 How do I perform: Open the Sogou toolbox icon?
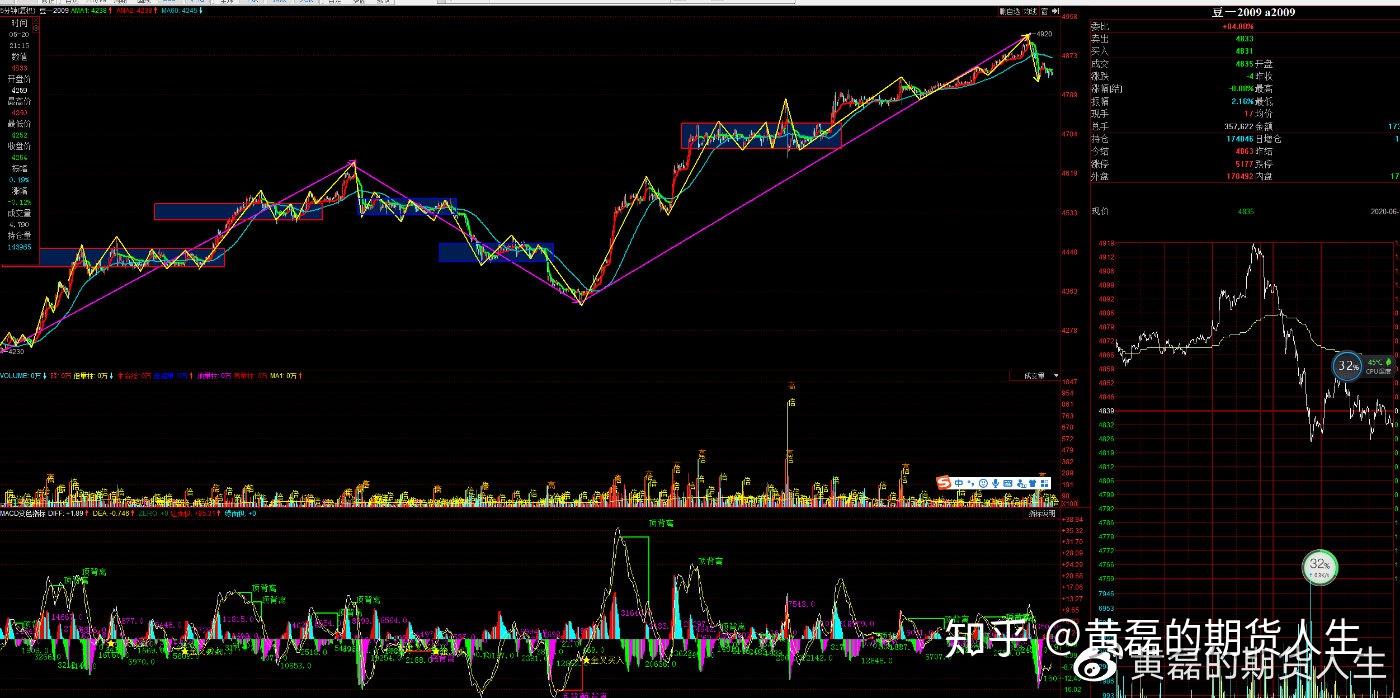click(x=1044, y=483)
